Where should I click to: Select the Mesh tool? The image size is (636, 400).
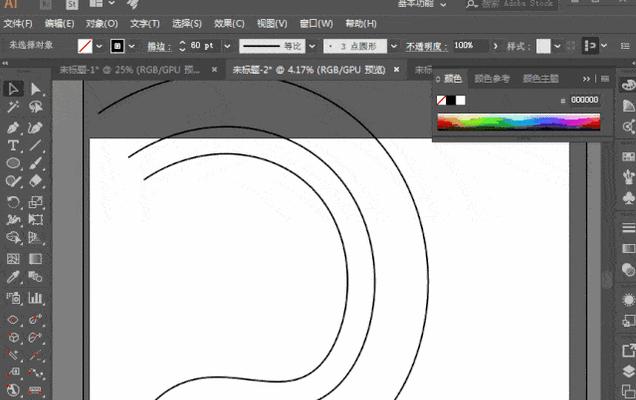tap(13, 258)
